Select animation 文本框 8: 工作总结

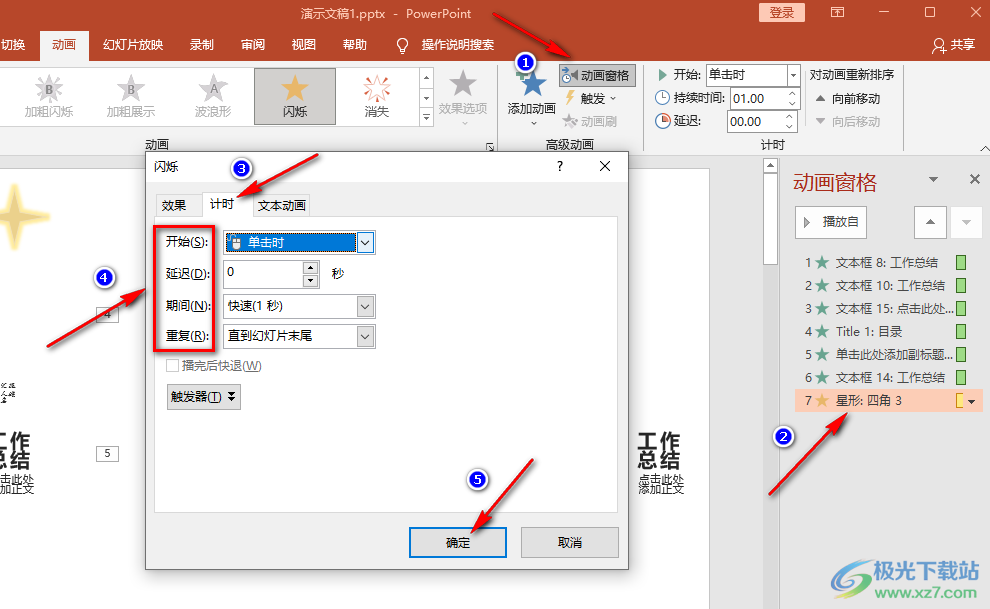tap(886, 263)
